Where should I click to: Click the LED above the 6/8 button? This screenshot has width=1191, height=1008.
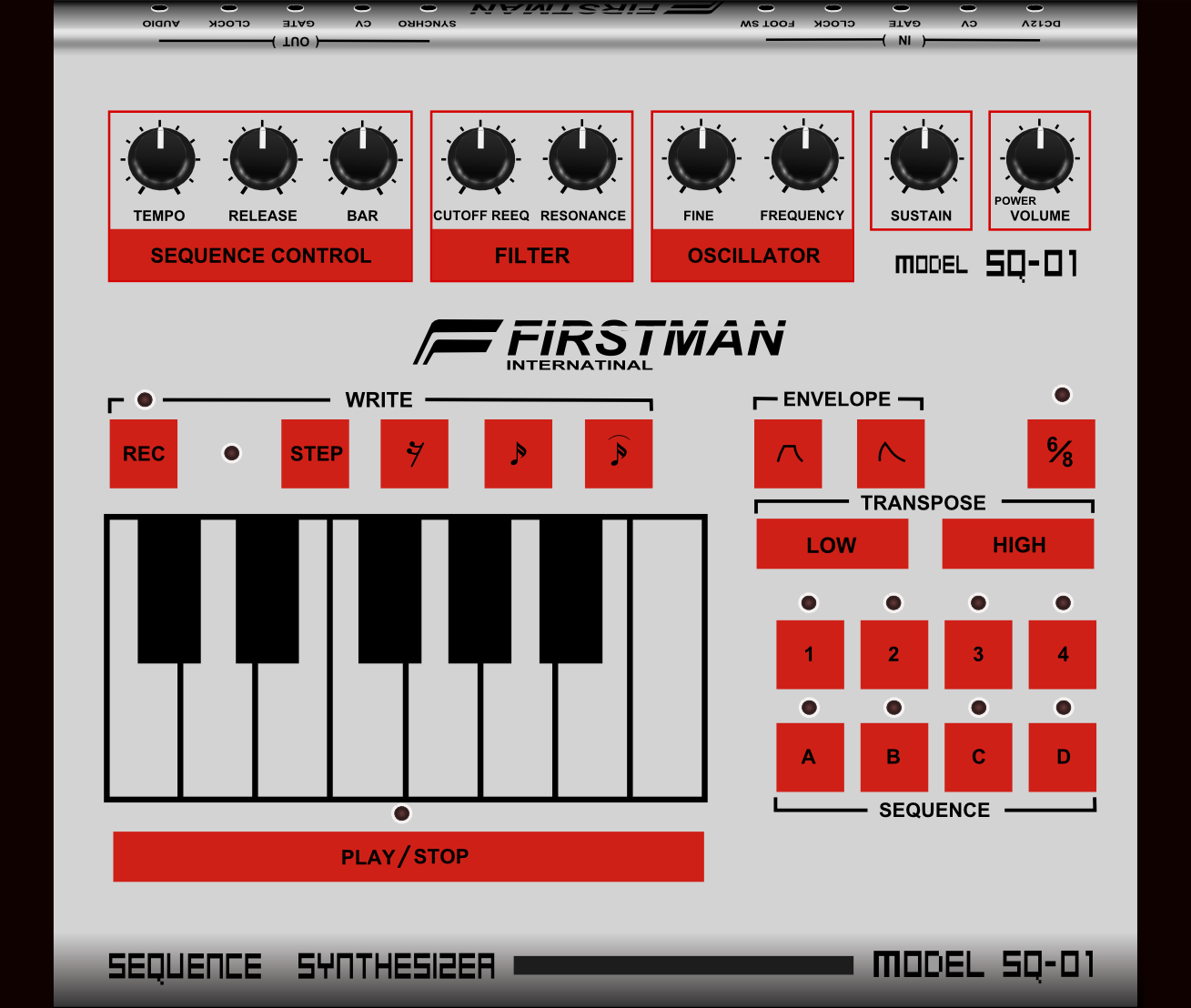click(1062, 395)
